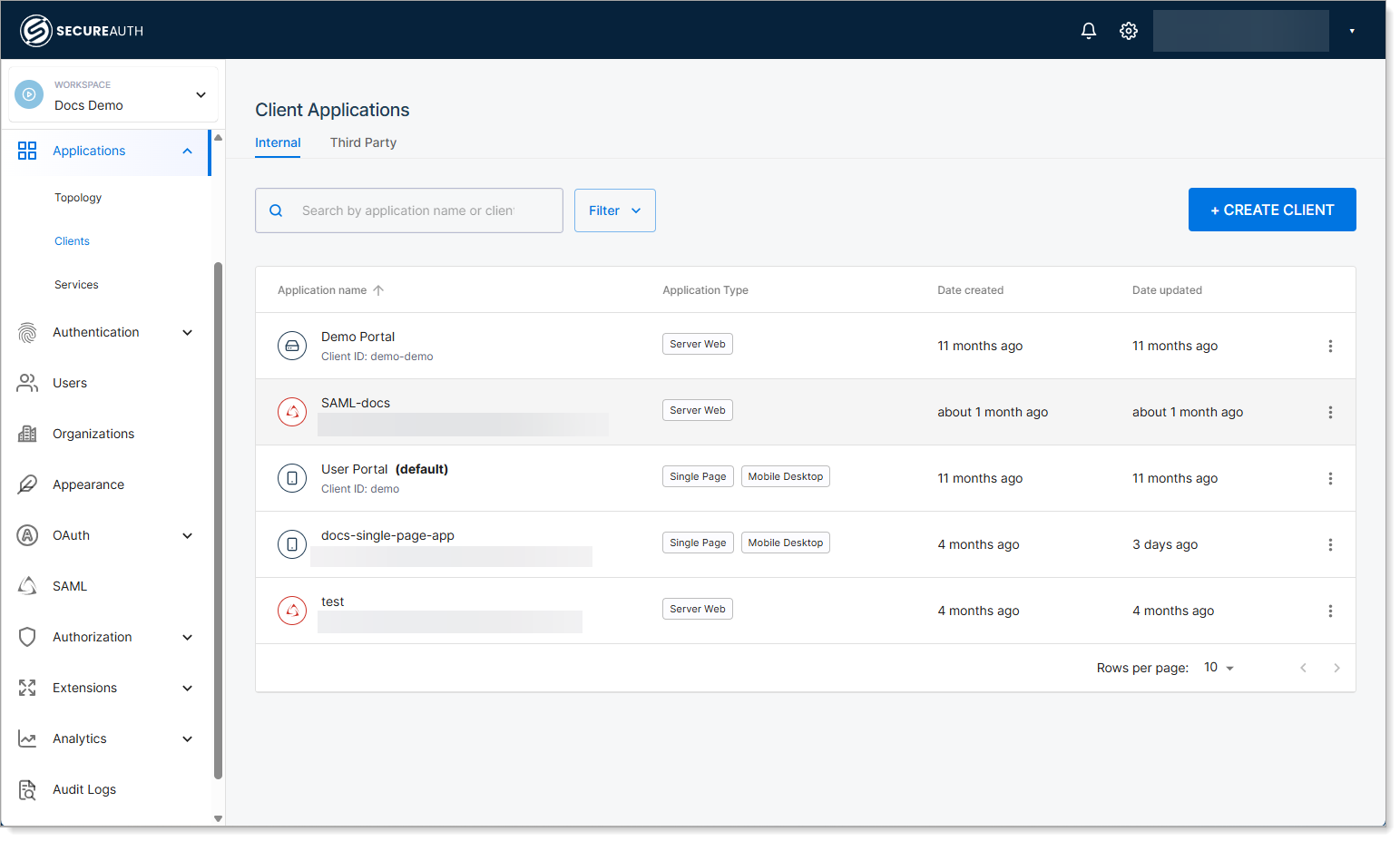Click 'Client ID: demo-demo' text
Viewport: 1400px width, 841px height.
(x=377, y=357)
